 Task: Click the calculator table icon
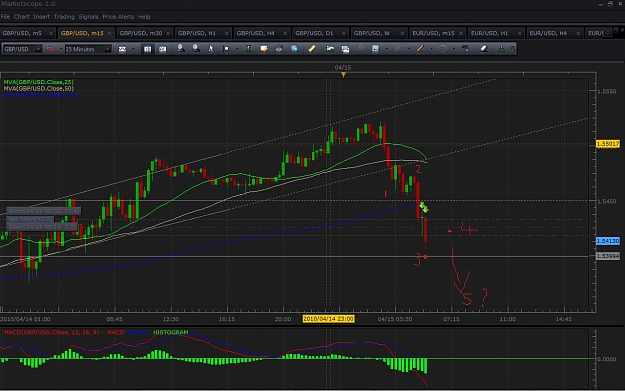tap(375, 49)
